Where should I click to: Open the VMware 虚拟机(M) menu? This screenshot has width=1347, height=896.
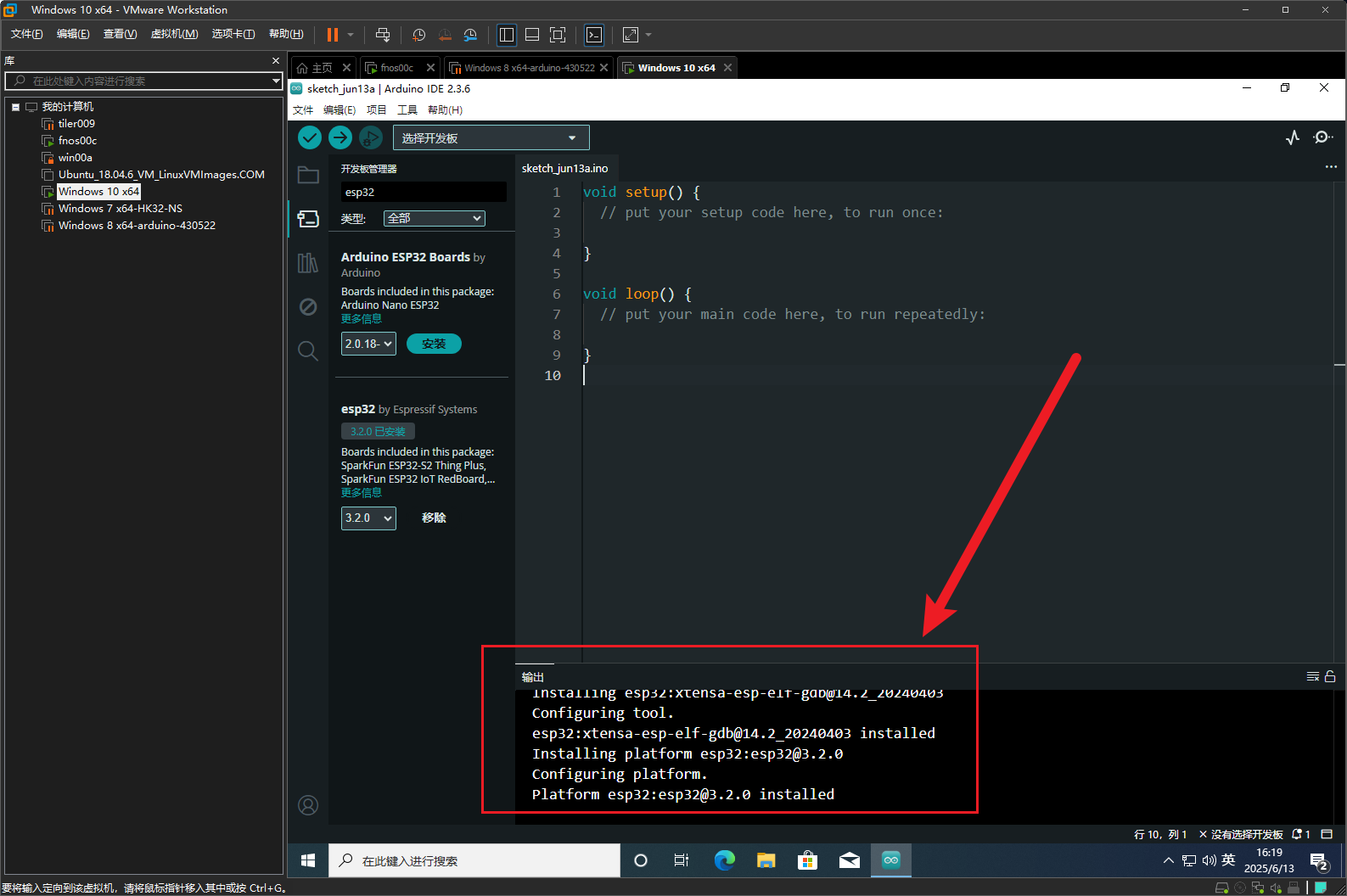click(x=174, y=34)
